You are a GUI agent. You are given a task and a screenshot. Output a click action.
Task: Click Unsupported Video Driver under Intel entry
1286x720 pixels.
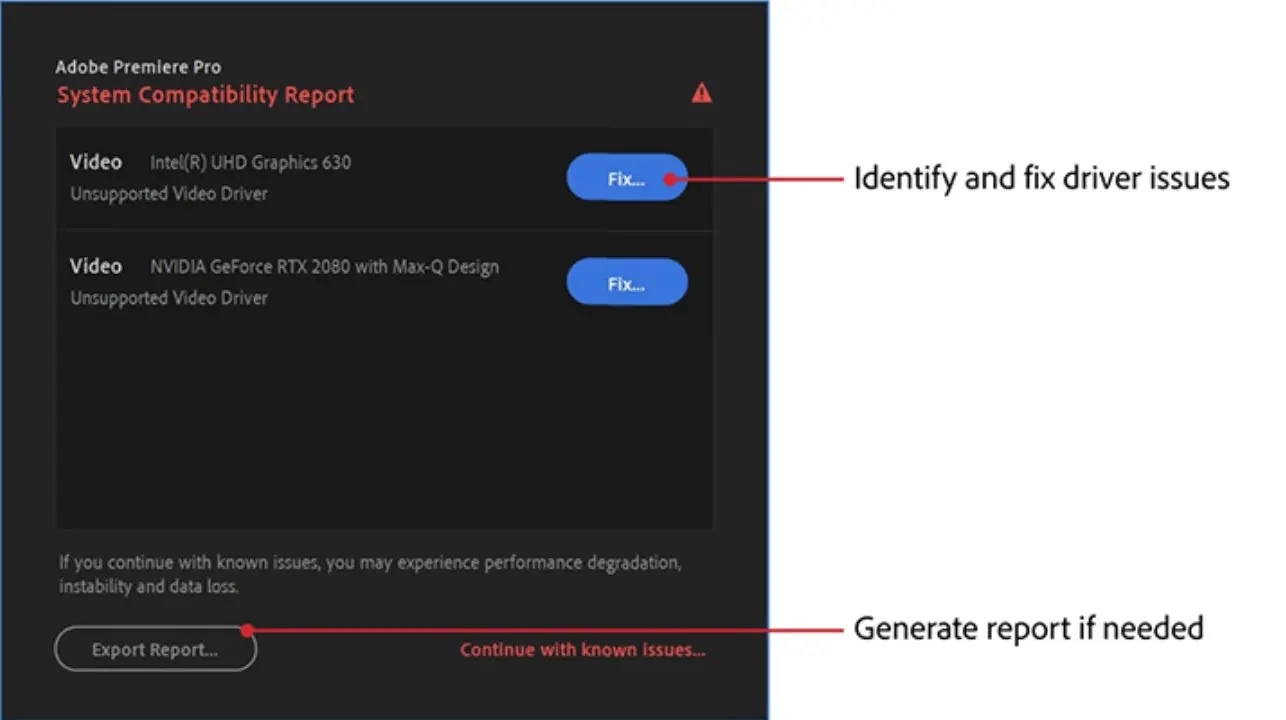[168, 194]
